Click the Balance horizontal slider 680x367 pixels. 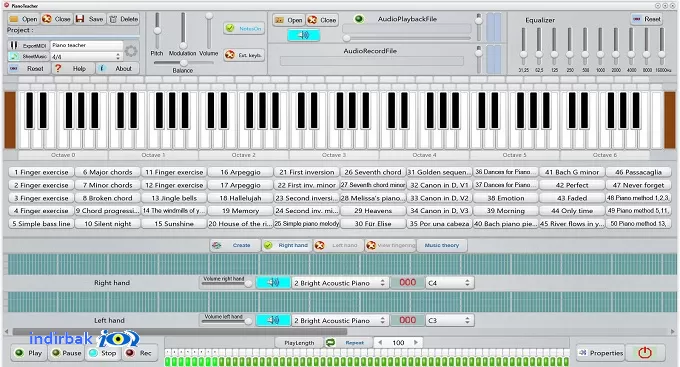(183, 63)
